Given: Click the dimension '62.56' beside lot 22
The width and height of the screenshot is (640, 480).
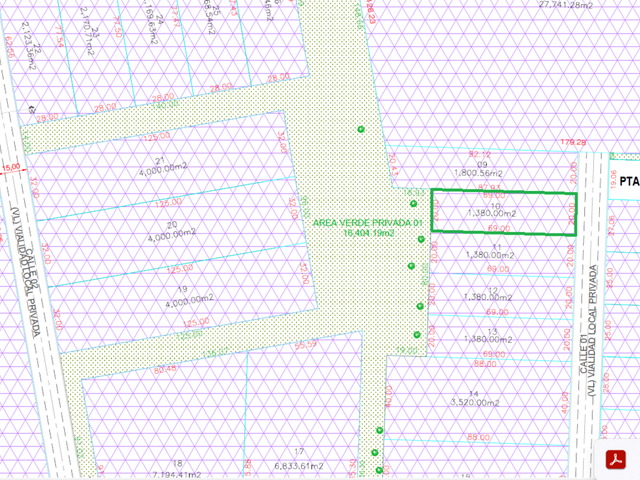Looking at the screenshot, I should [10, 47].
